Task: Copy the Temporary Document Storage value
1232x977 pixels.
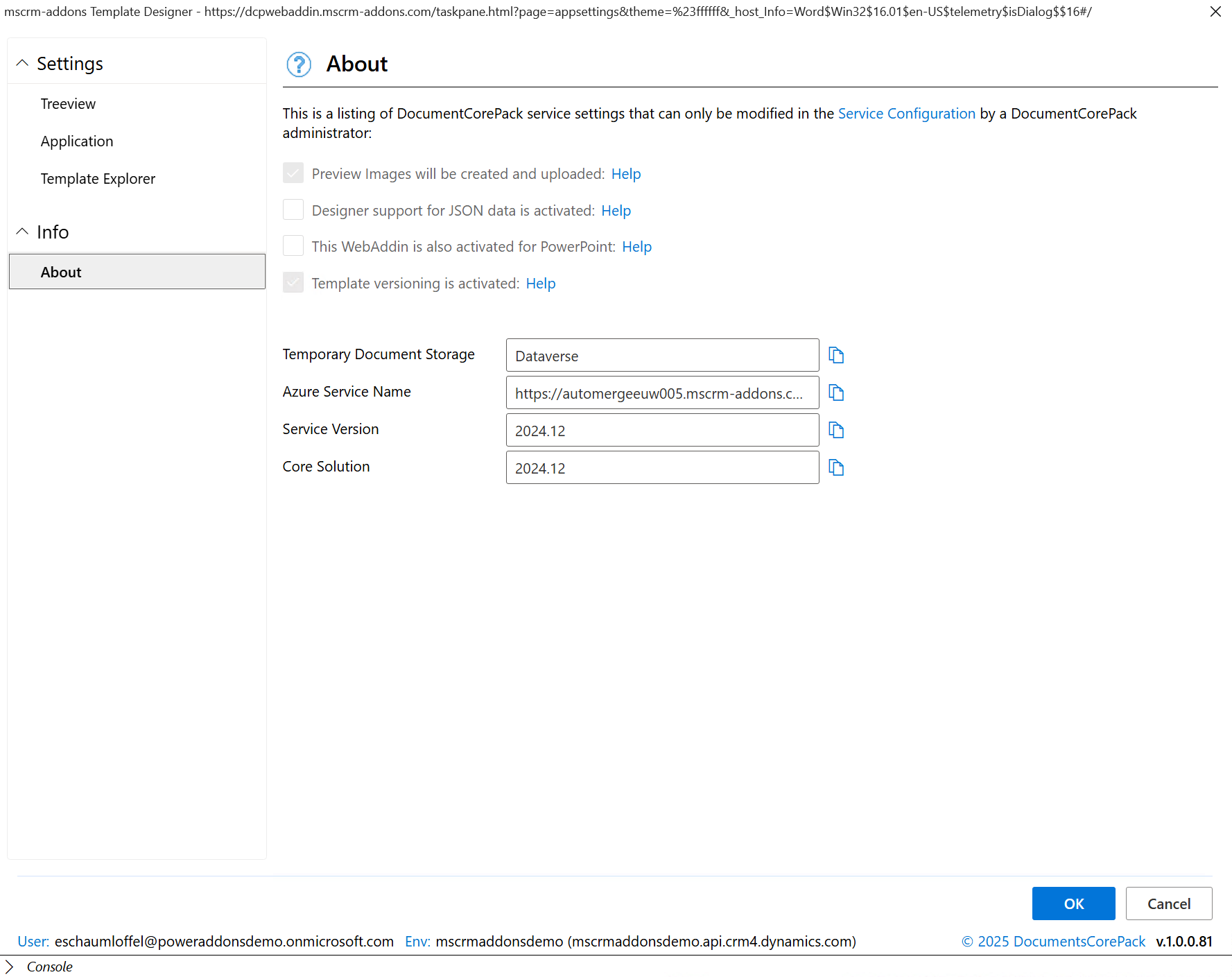Action: (x=836, y=355)
